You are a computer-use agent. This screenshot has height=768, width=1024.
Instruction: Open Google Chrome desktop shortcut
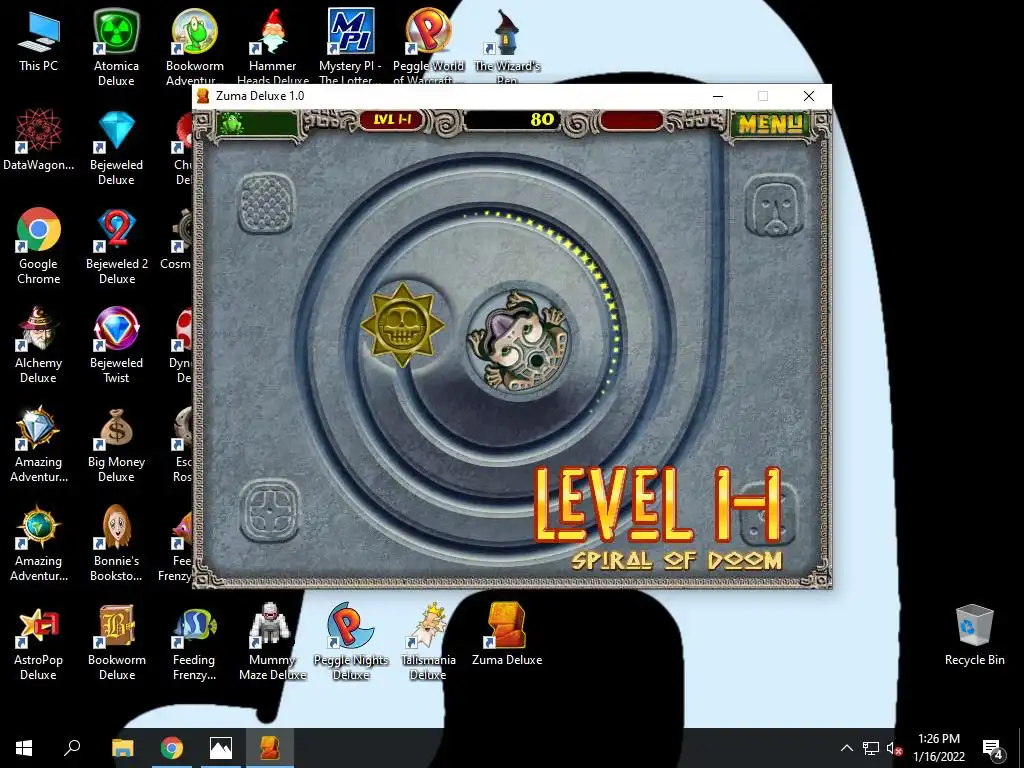click(39, 247)
